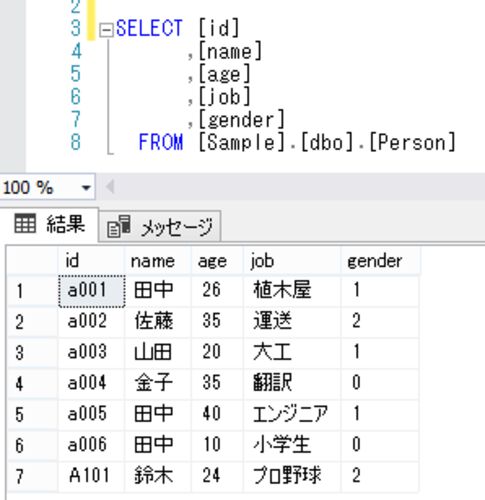Screen dimensions: 485x500
Task: Select the cell containing a001
Action: point(92,291)
